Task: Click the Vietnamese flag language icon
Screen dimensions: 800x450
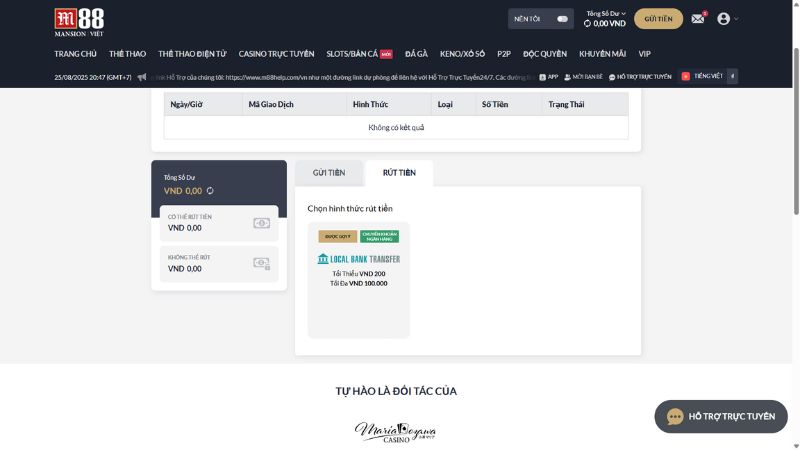Action: [686, 77]
